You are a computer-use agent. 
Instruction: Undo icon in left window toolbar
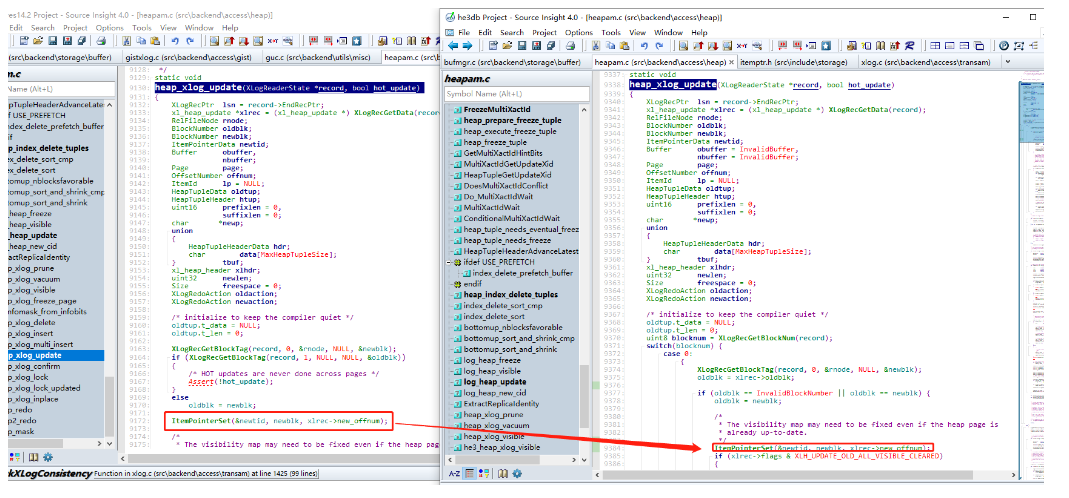tap(175, 41)
